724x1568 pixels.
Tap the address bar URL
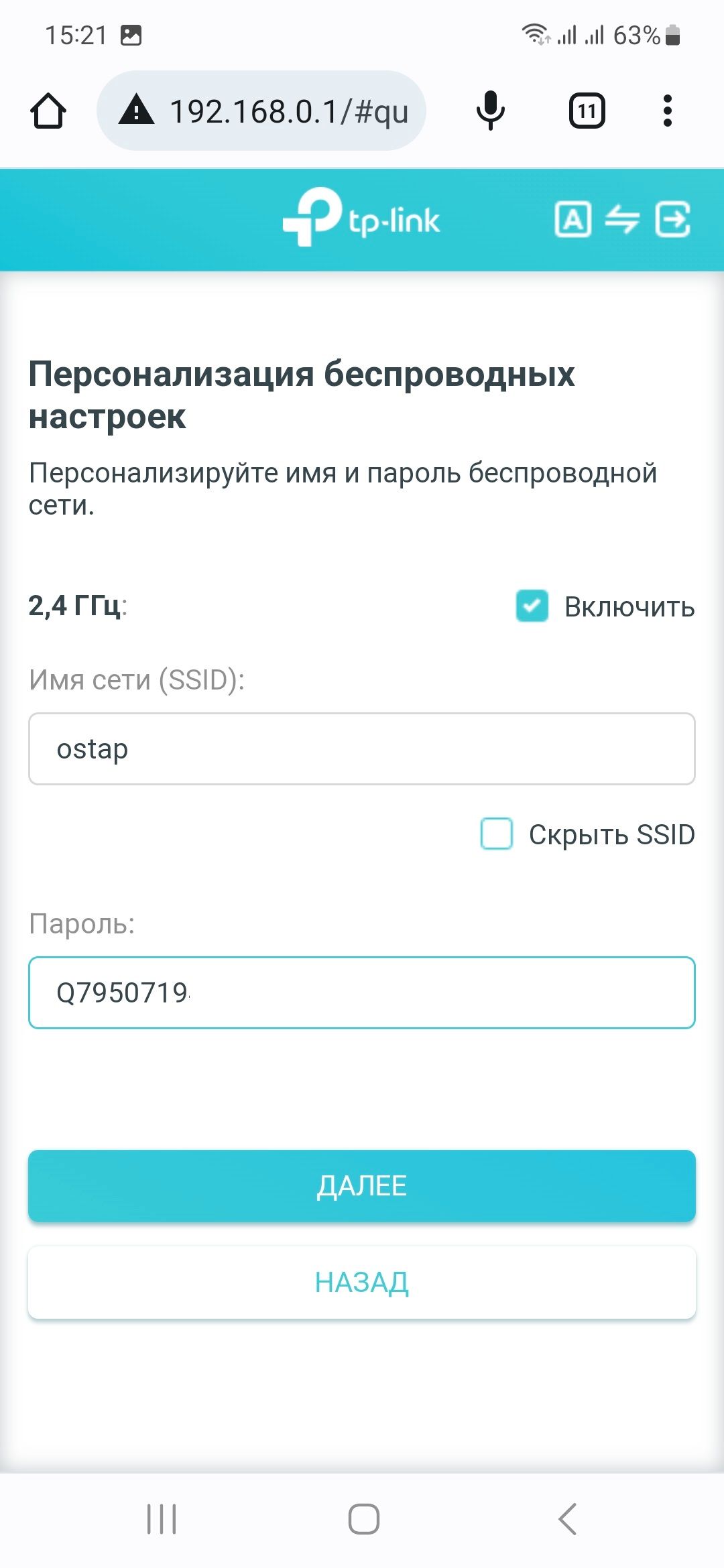click(288, 111)
